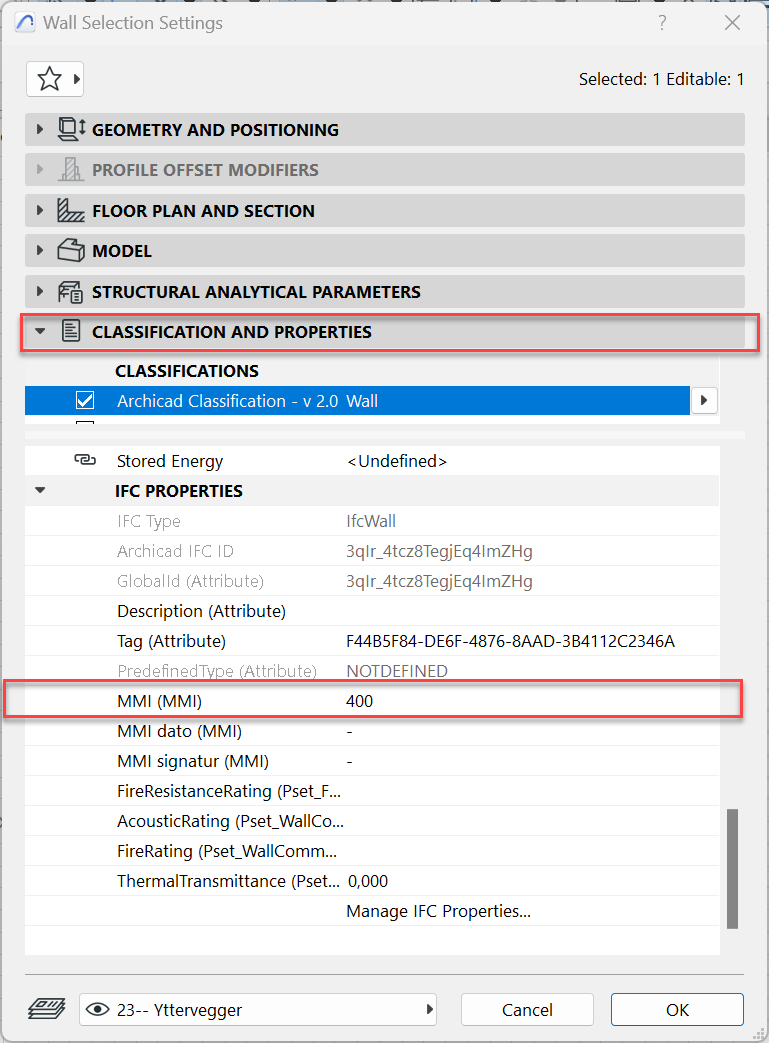Toggle the eye icon on the layer selector
The image size is (769, 1043).
coord(99,1010)
